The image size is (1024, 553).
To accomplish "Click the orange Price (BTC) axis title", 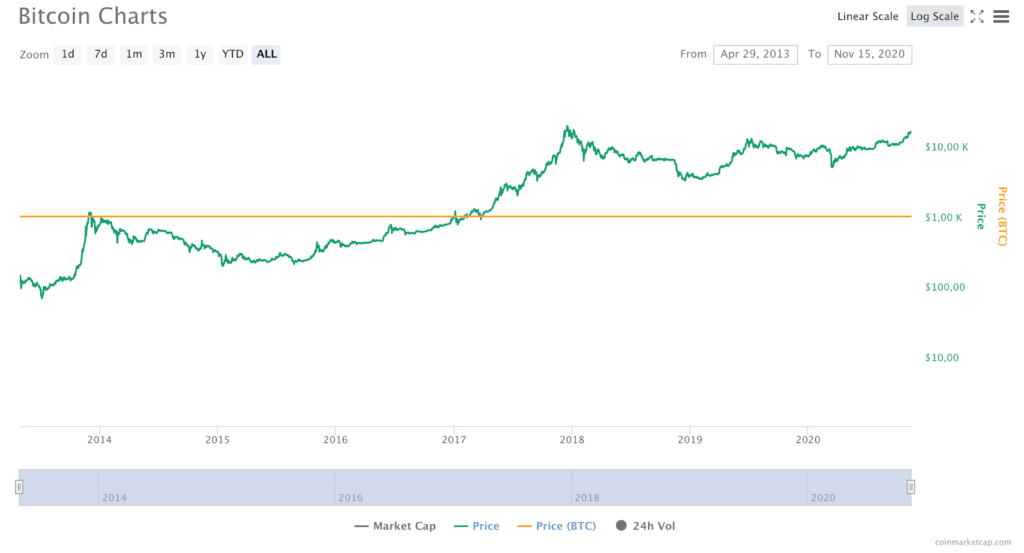I will tap(1002, 216).
